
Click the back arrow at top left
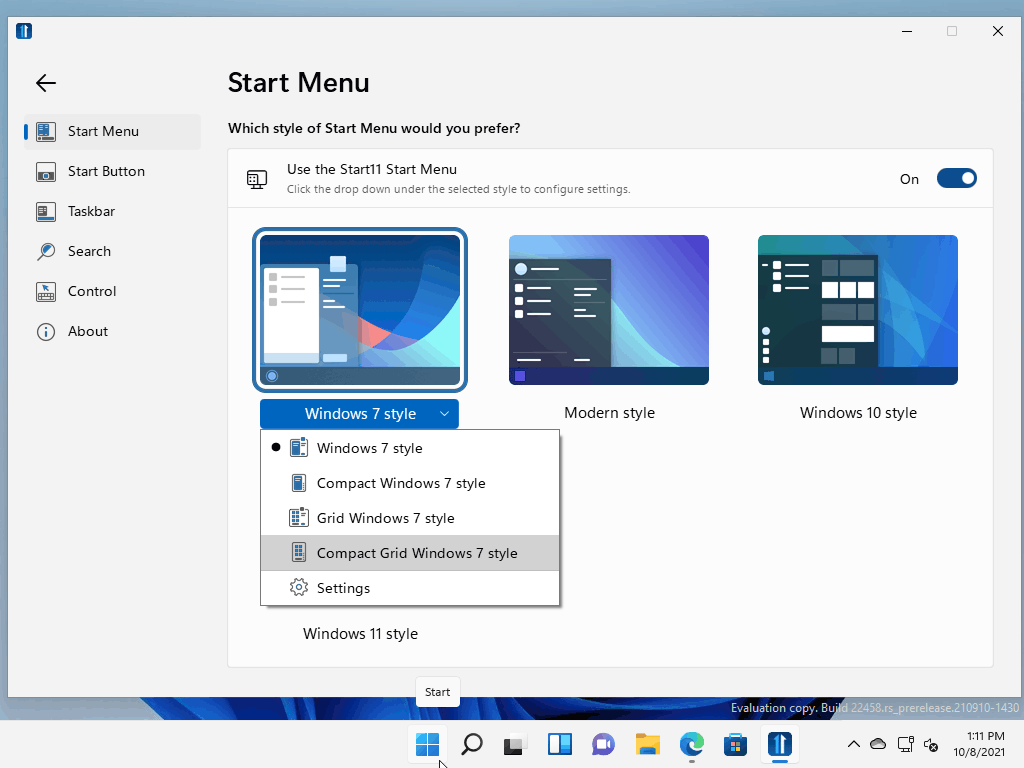click(45, 83)
